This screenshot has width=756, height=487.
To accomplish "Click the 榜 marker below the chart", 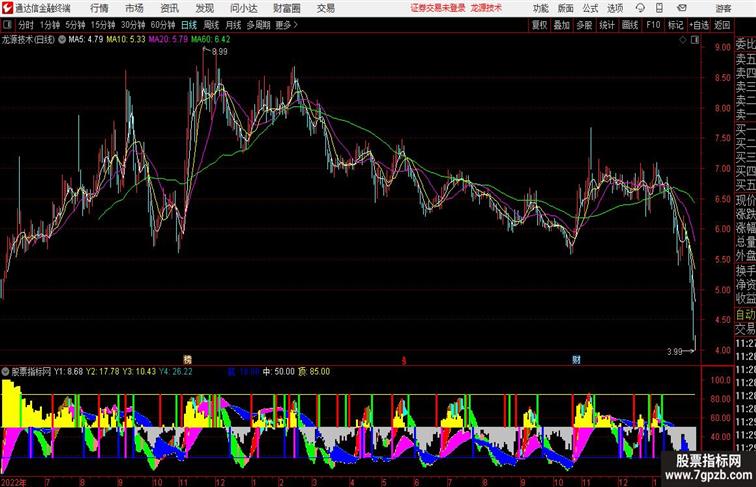I will tap(185, 358).
